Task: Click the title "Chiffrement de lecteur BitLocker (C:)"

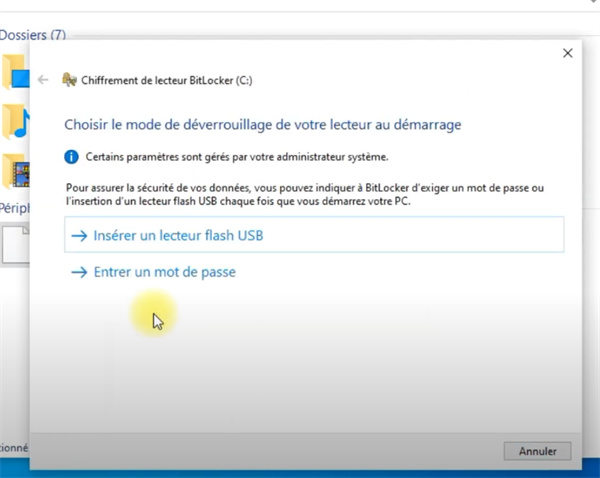Action: [167, 80]
